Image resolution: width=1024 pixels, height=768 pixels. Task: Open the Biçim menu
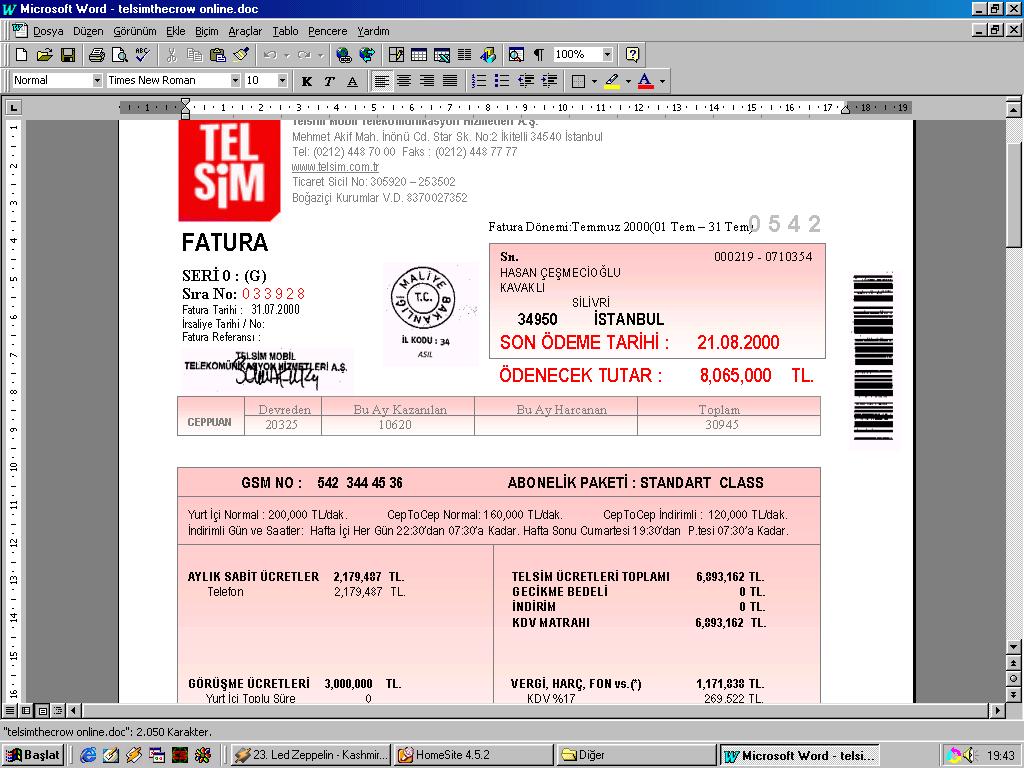pos(206,31)
